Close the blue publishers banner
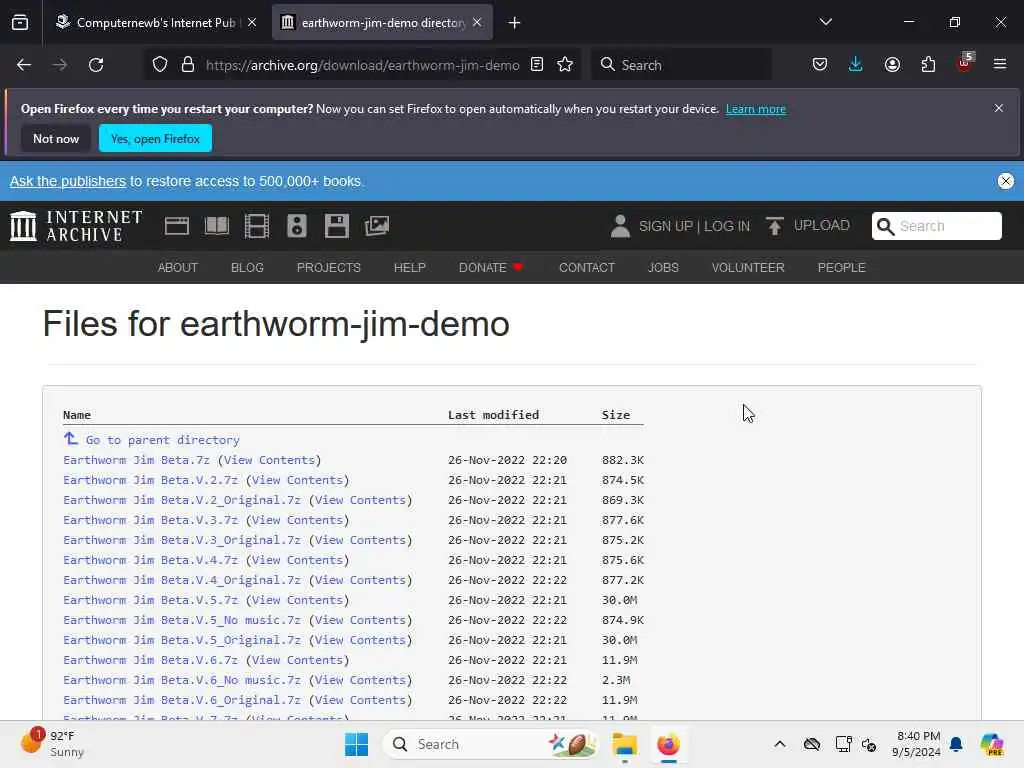The height and width of the screenshot is (768, 1024). pyautogui.click(x=1006, y=181)
